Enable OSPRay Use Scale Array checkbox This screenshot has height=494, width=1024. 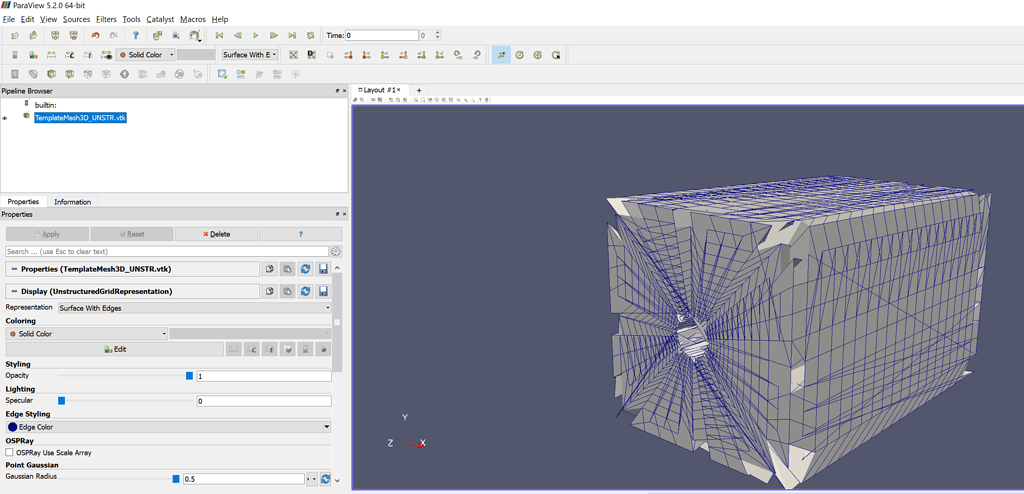coord(10,453)
